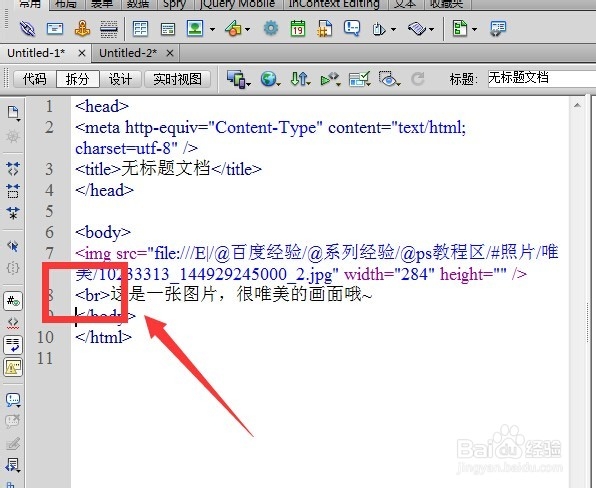Close the Untitled-2* tab
The image size is (596, 488).
170,53
